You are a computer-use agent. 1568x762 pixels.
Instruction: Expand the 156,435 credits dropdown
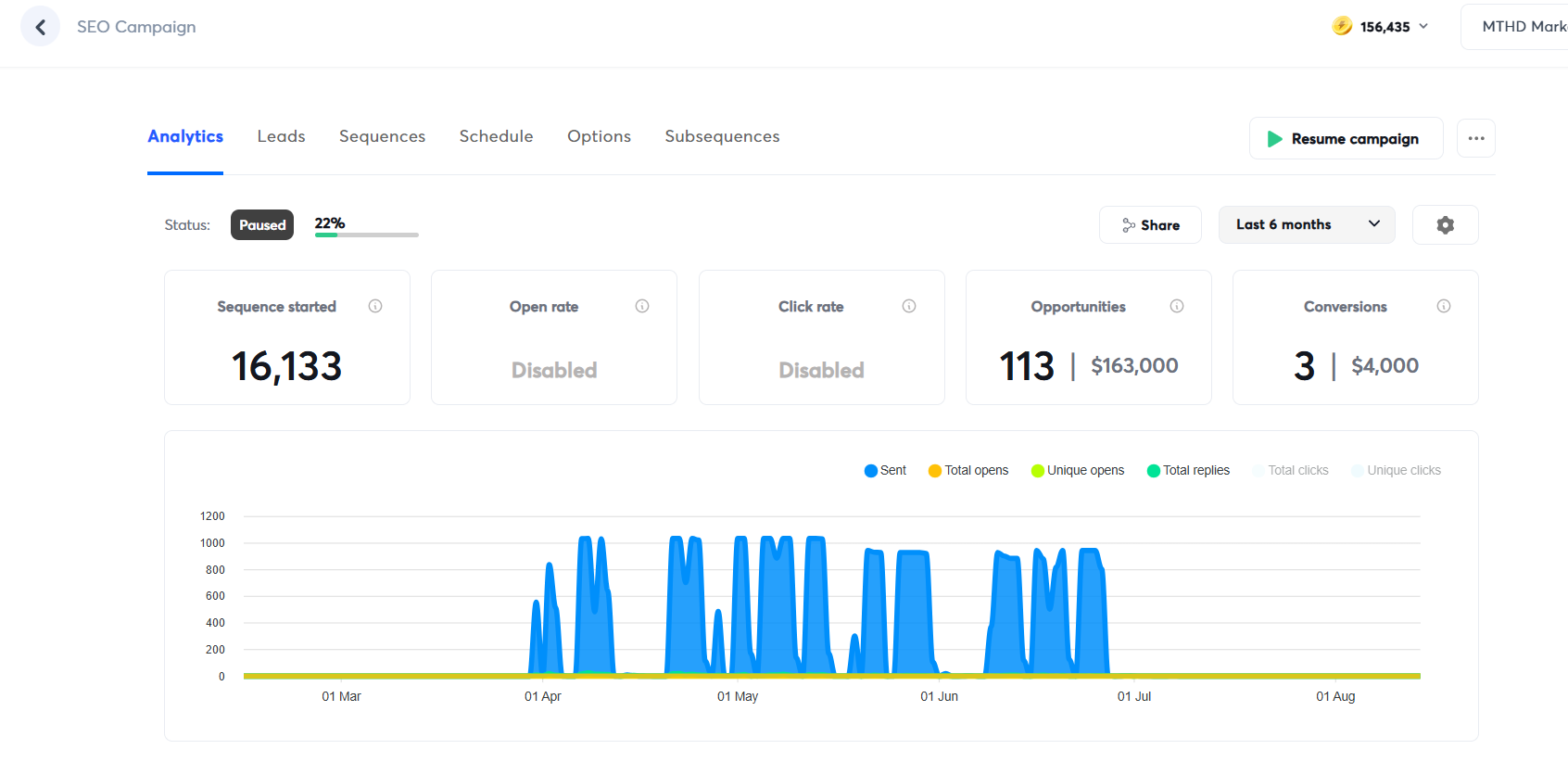pos(1383,27)
